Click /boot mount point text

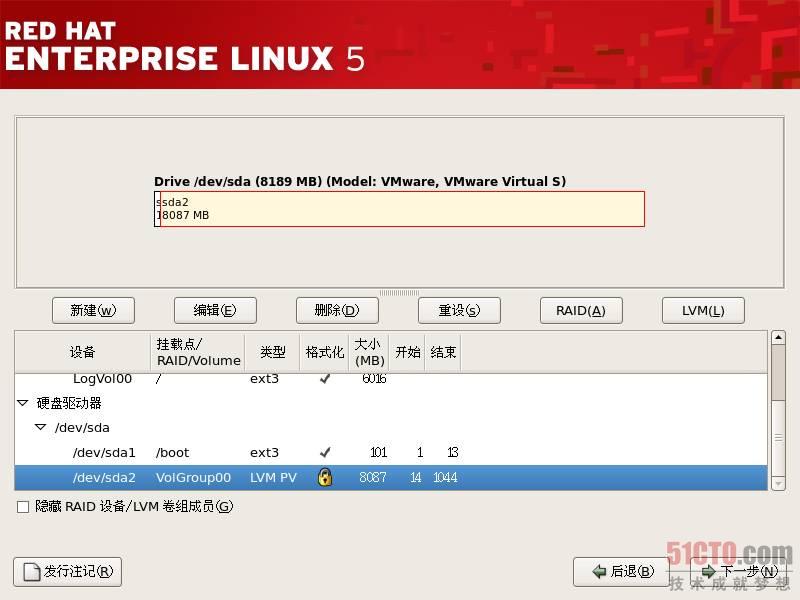pyautogui.click(x=172, y=453)
